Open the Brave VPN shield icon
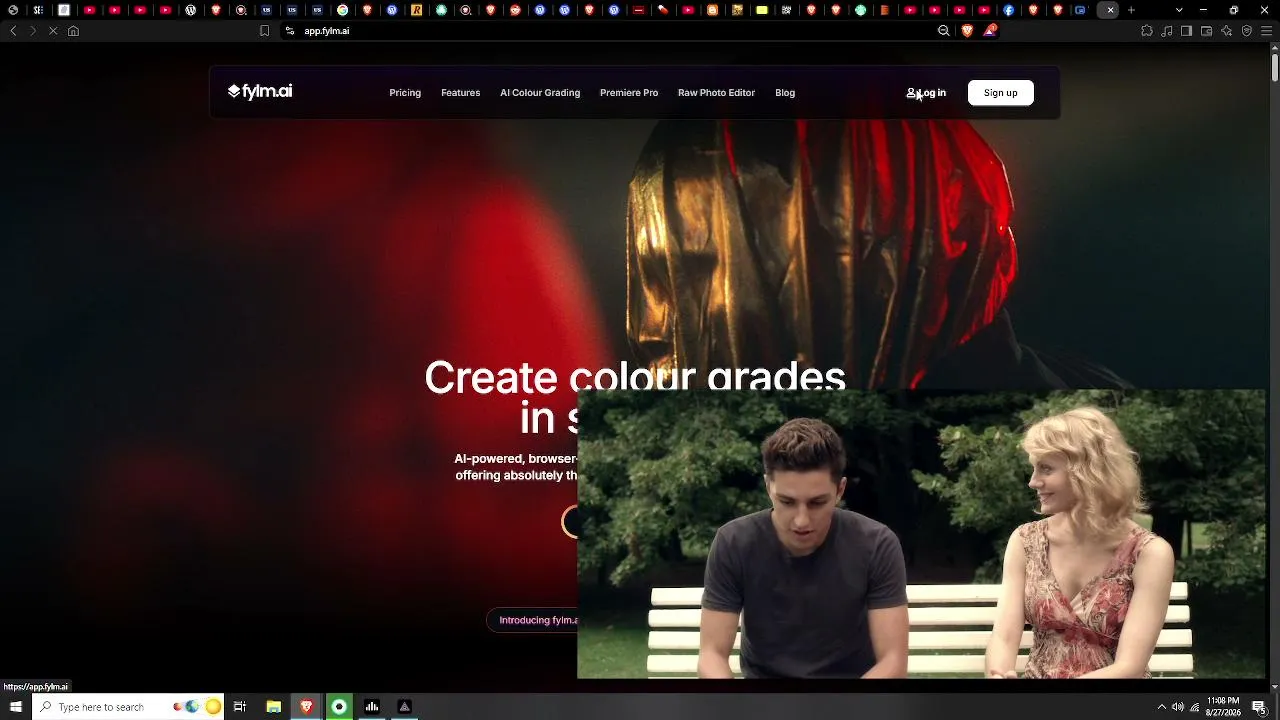1280x720 pixels. pos(1247,31)
